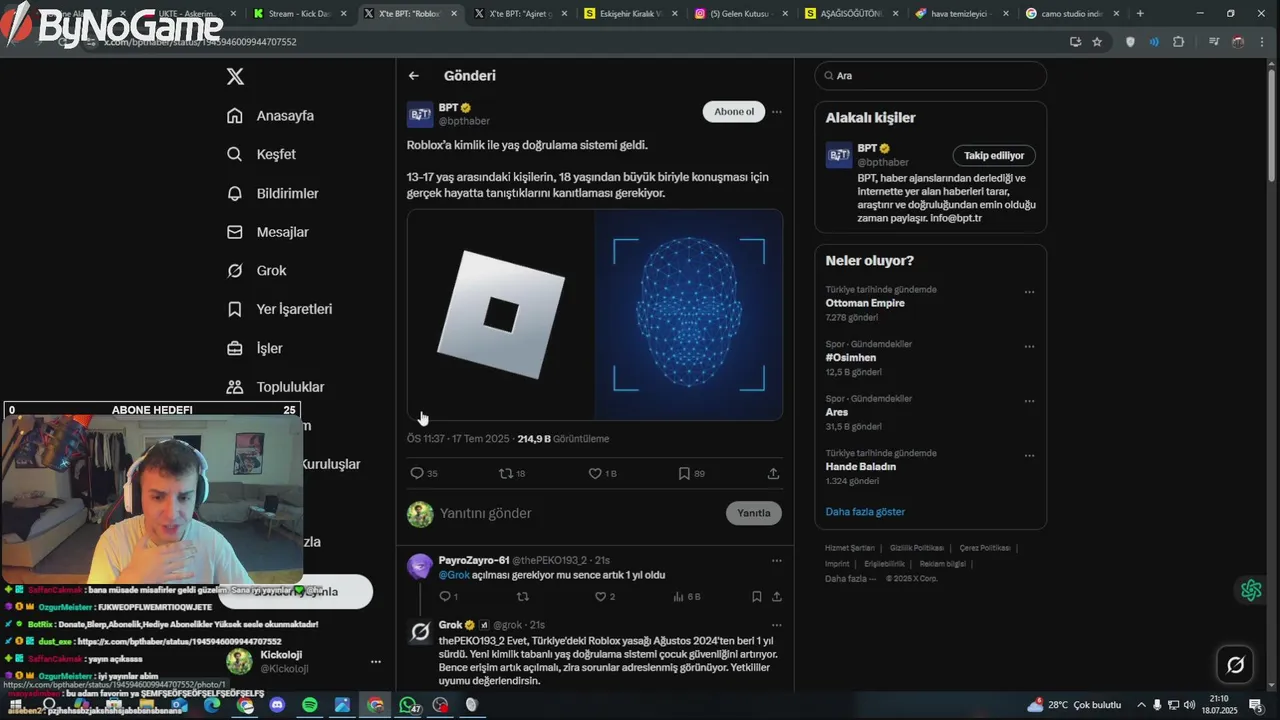1280x720 pixels.
Task: Open BPT in Alakalı kişiler
Action: 867,148
